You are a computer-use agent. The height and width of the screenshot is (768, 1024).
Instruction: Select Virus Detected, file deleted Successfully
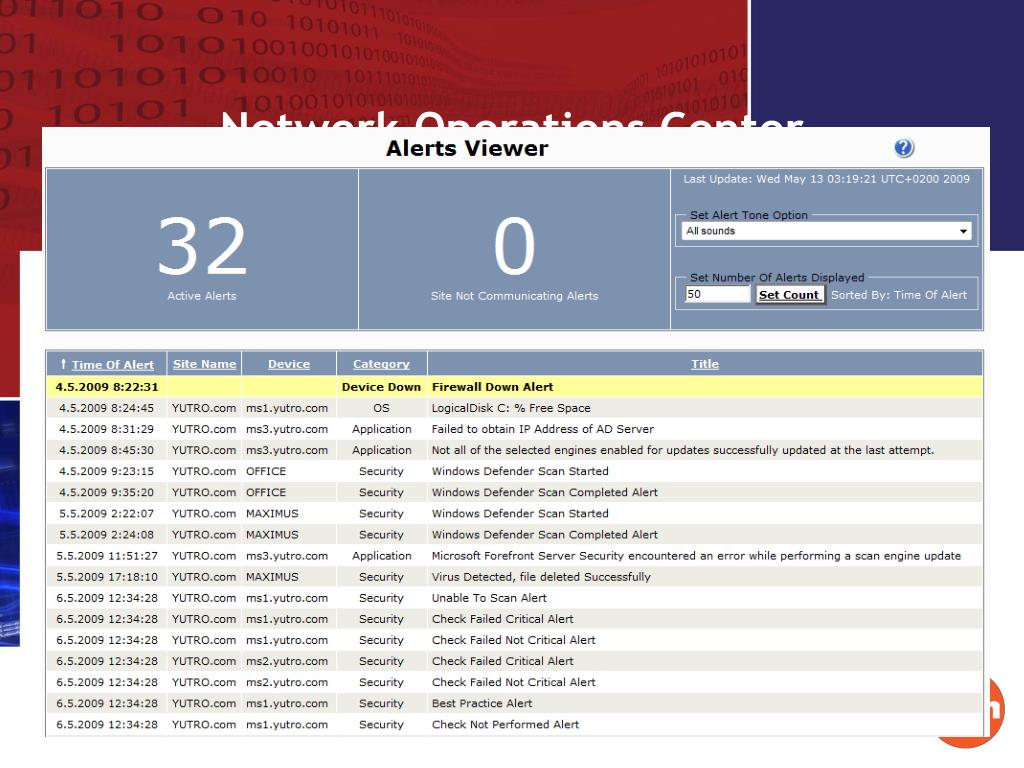click(x=541, y=577)
